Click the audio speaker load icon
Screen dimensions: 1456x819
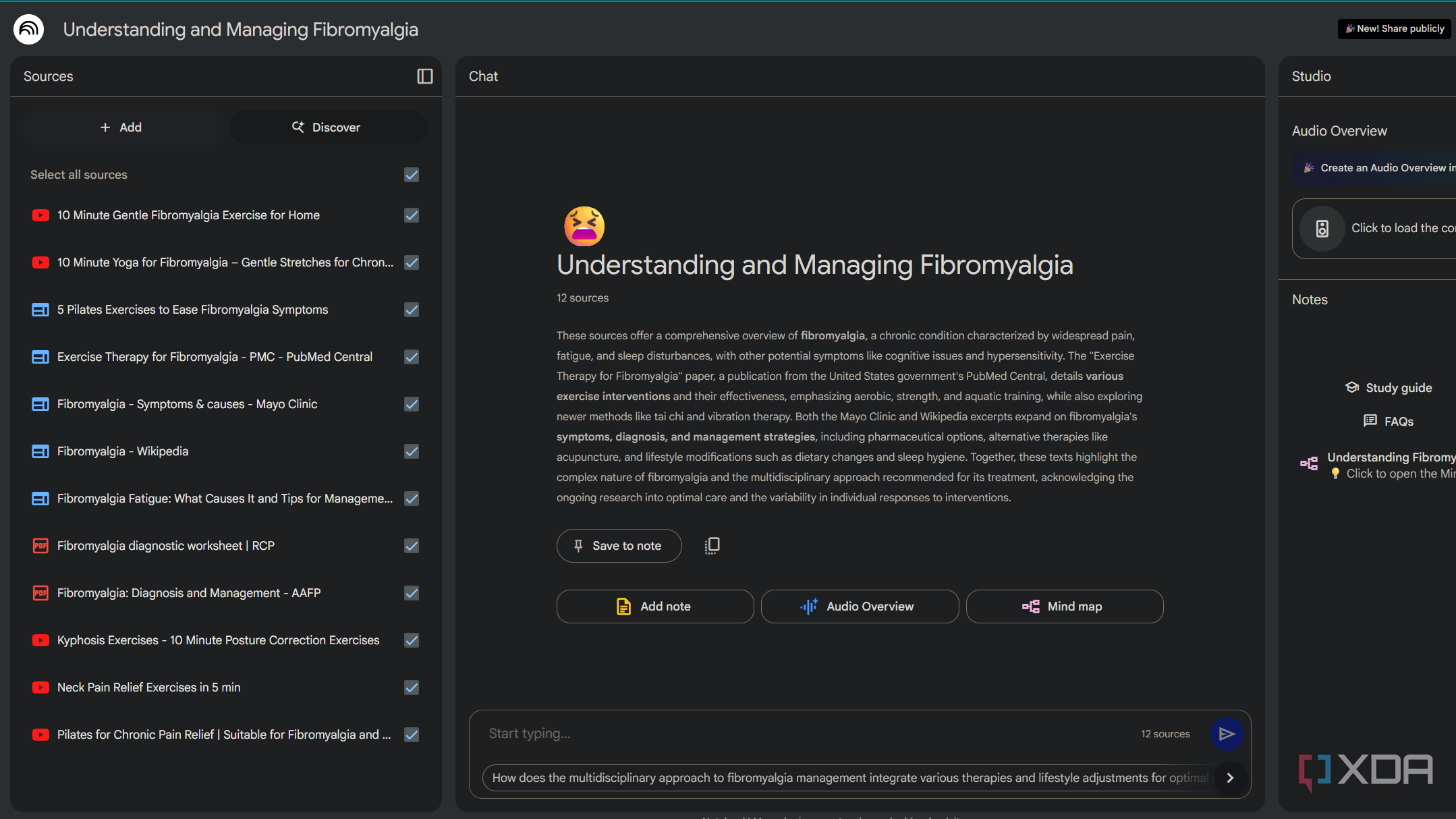[x=1322, y=228]
